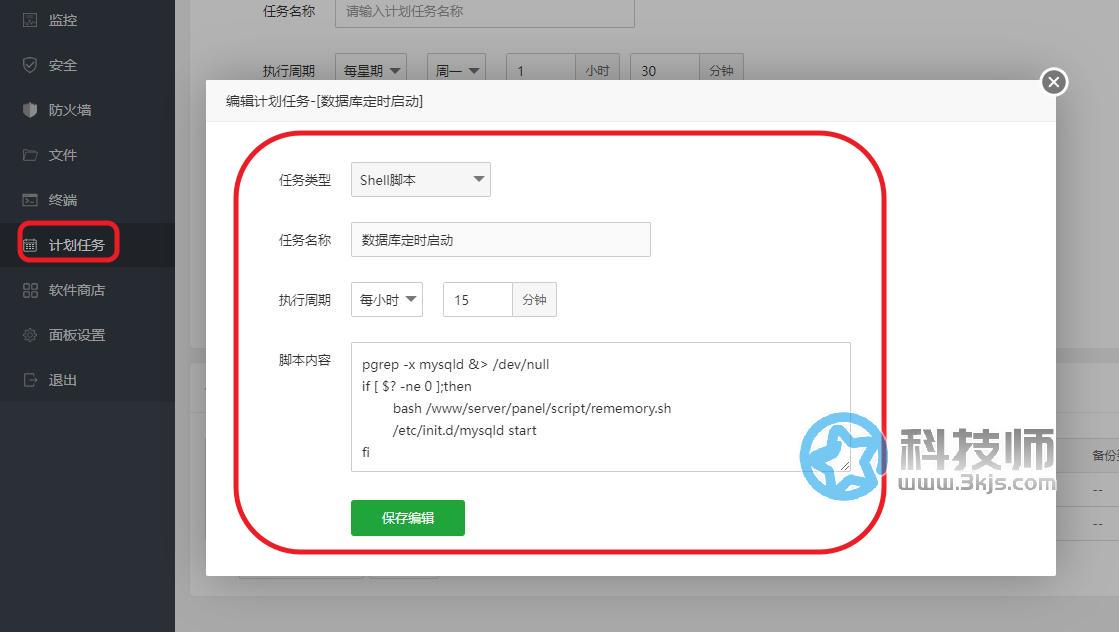Click the 任务名称 field containing 数据库定时启动
Viewport: 1119px width, 632px height.
pyautogui.click(x=500, y=240)
